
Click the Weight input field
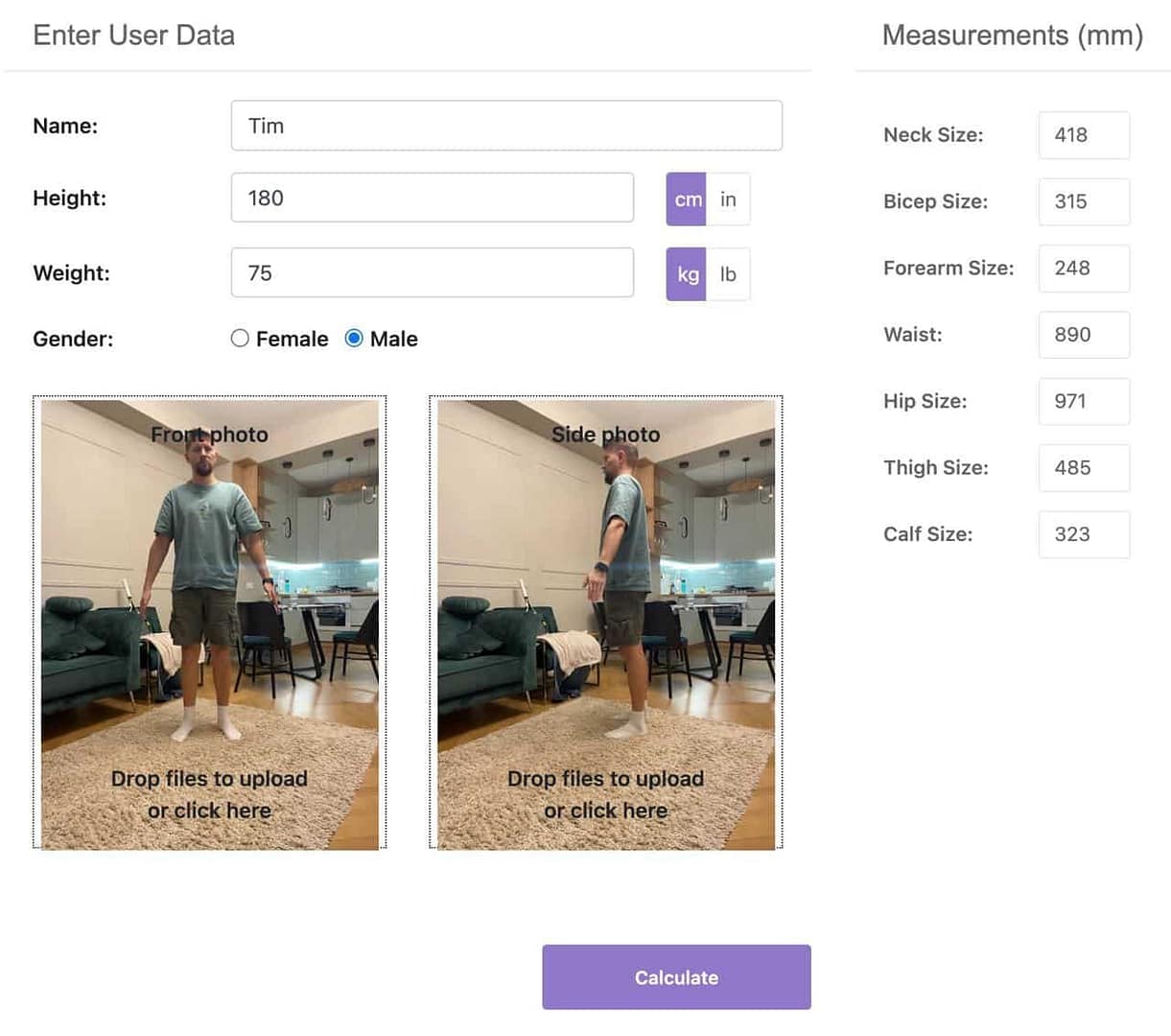[x=432, y=273]
